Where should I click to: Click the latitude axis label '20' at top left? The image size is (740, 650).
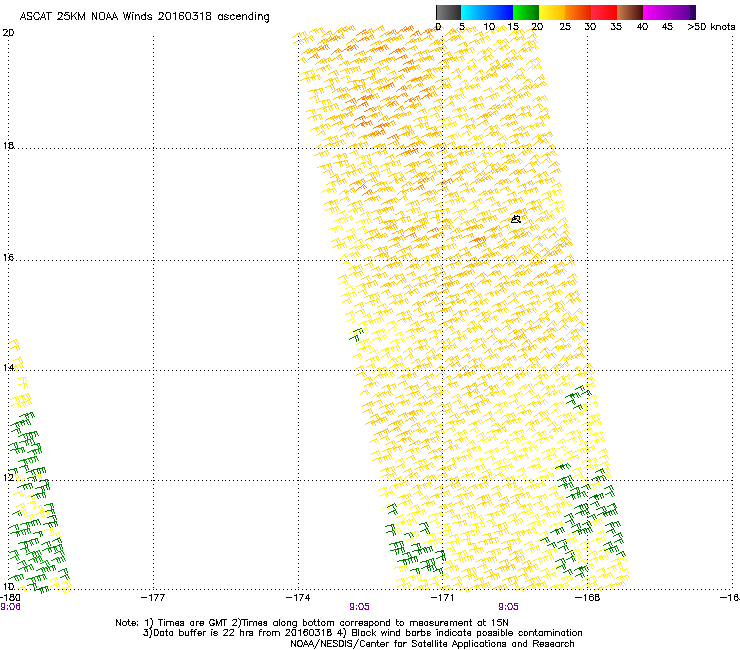8,33
